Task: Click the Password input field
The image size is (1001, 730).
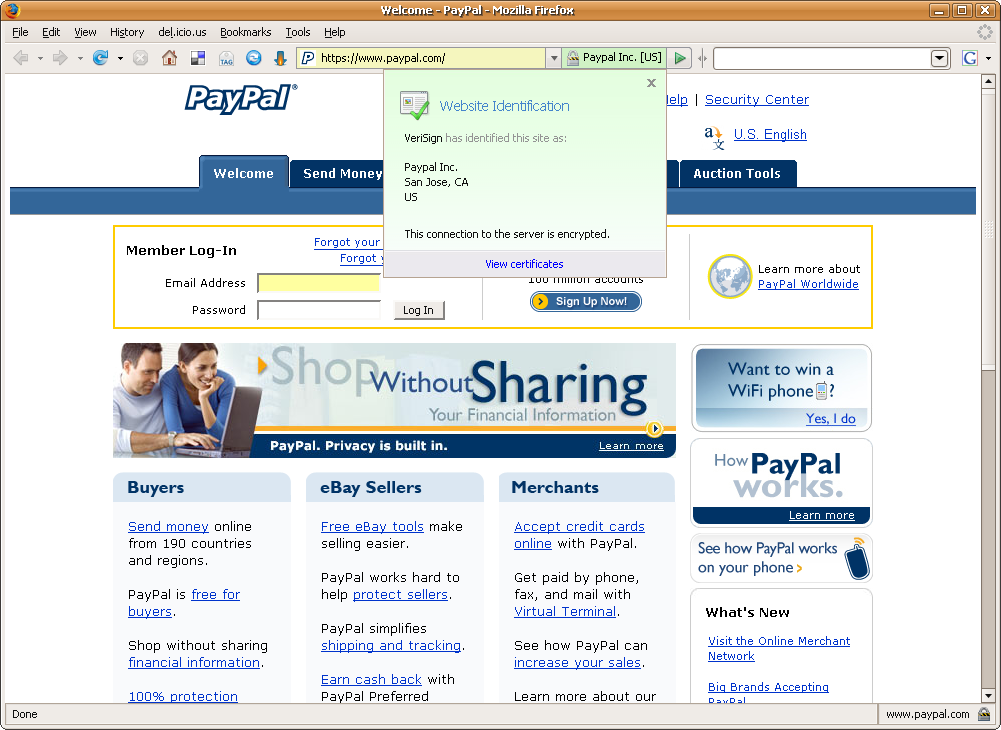Action: click(x=319, y=310)
